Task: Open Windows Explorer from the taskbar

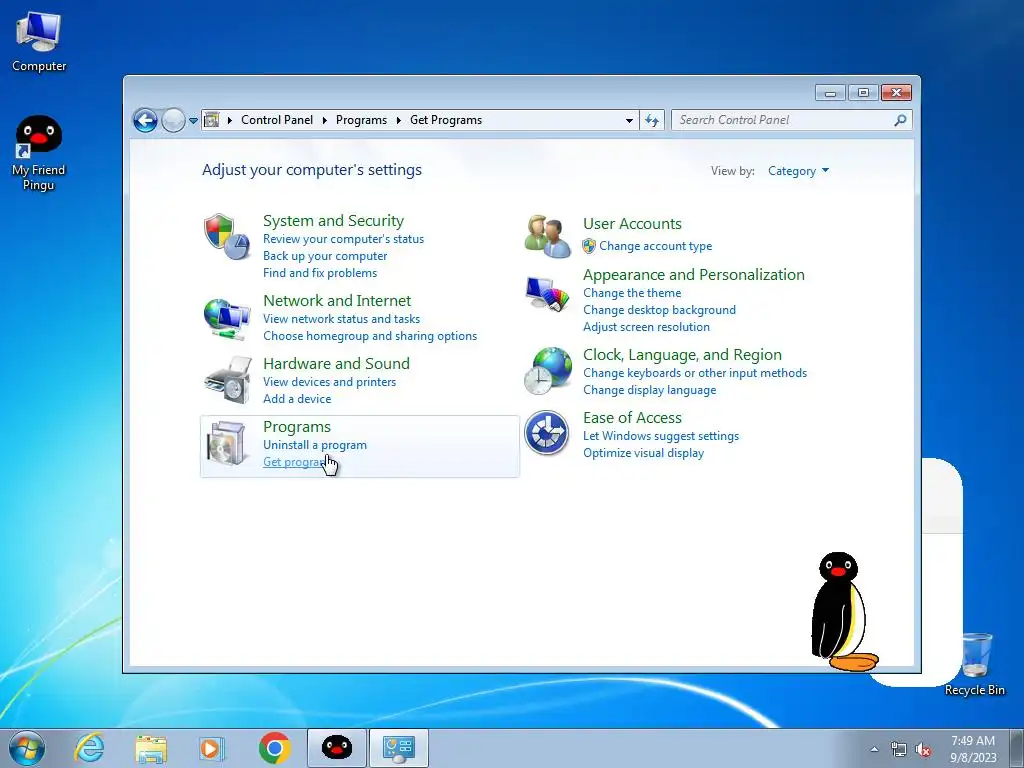Action: (x=151, y=748)
